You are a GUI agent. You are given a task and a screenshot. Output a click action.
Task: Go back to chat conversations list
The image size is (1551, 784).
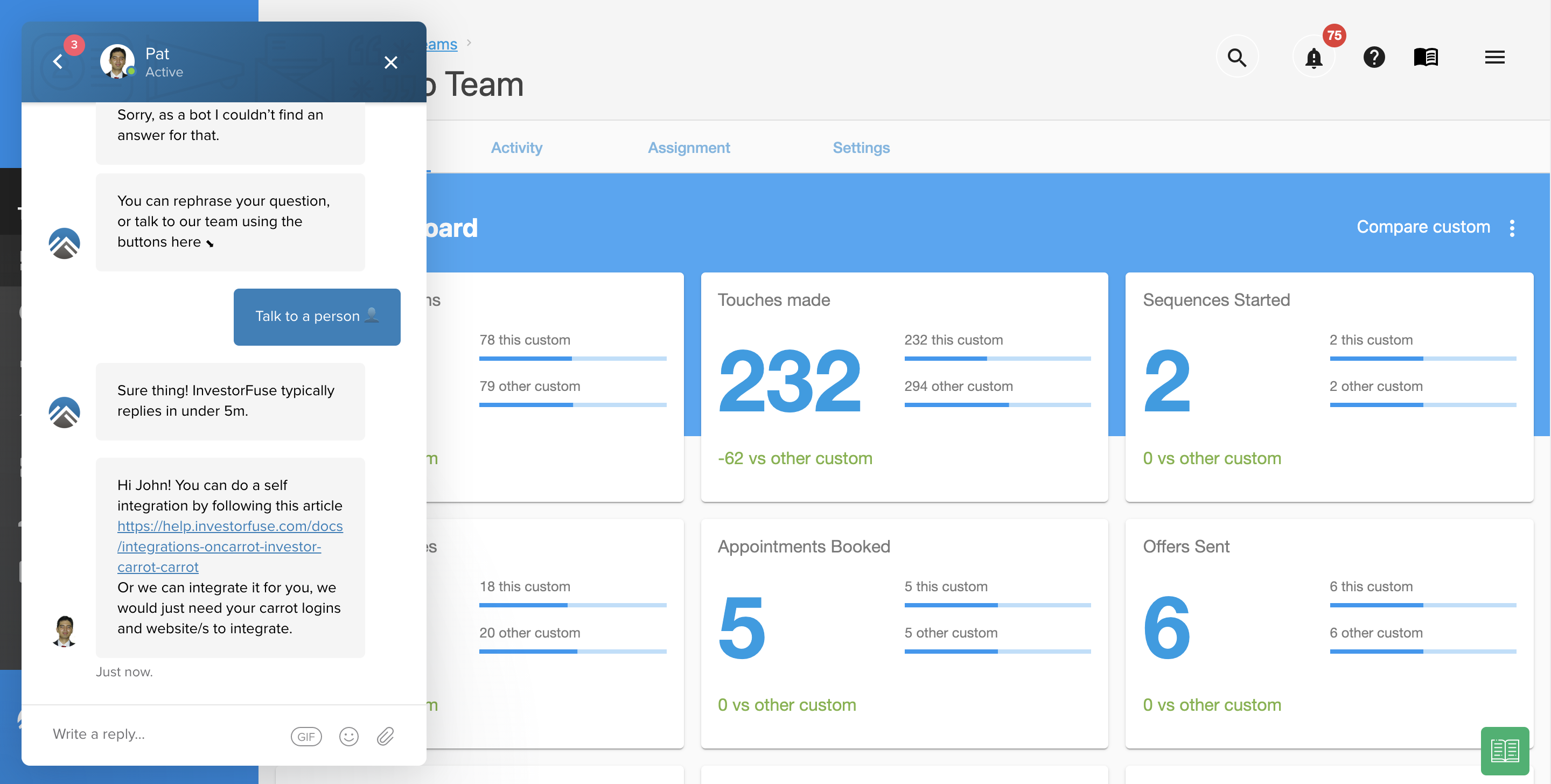[x=58, y=61]
